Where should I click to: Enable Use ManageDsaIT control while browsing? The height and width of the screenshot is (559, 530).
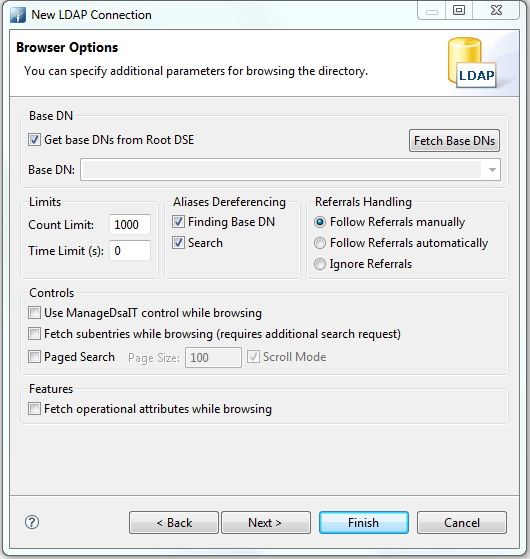[x=34, y=313]
